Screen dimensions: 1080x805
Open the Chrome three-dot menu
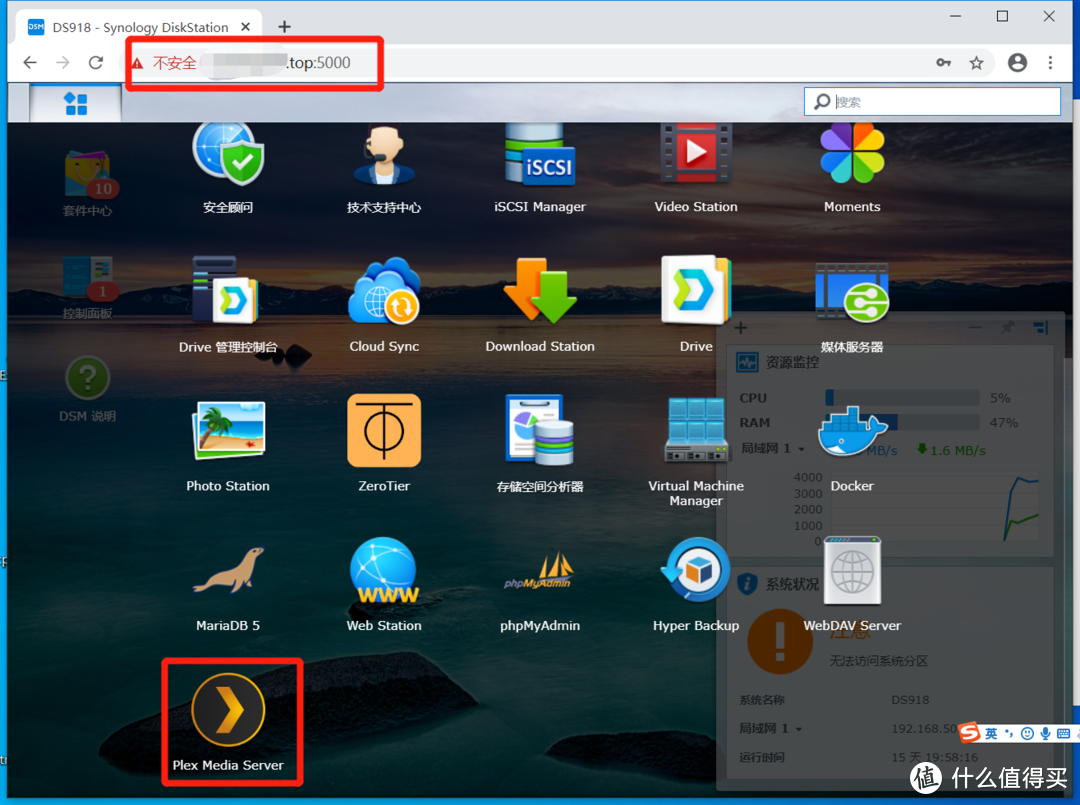(x=1050, y=63)
